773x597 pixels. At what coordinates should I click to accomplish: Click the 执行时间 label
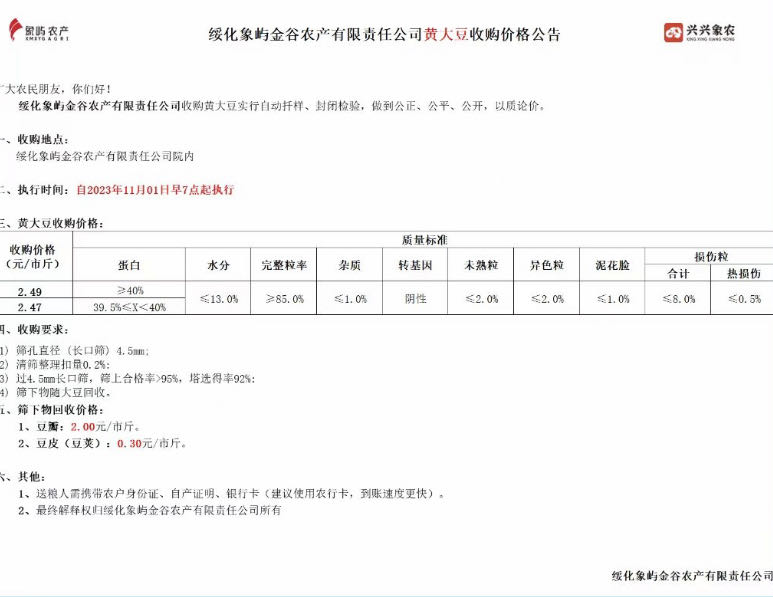[35, 190]
